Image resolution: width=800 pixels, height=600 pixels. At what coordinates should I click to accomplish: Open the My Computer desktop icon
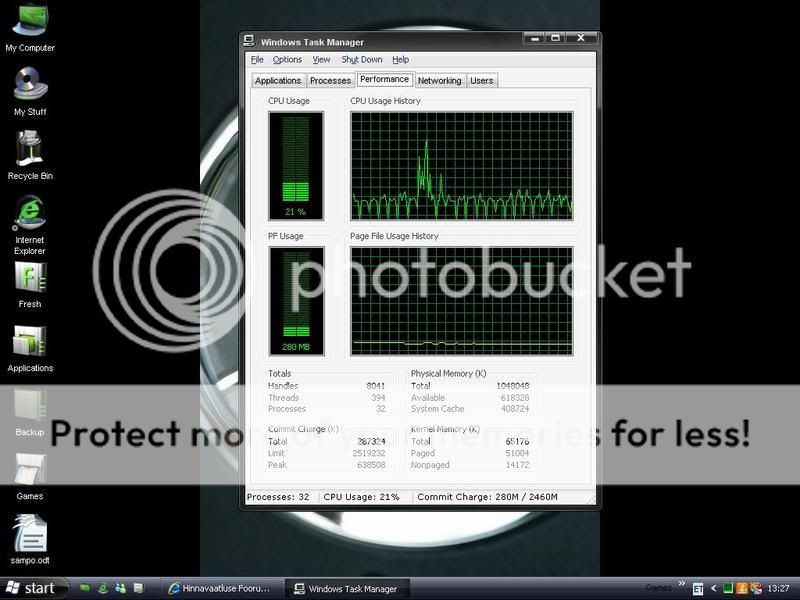pyautogui.click(x=30, y=28)
